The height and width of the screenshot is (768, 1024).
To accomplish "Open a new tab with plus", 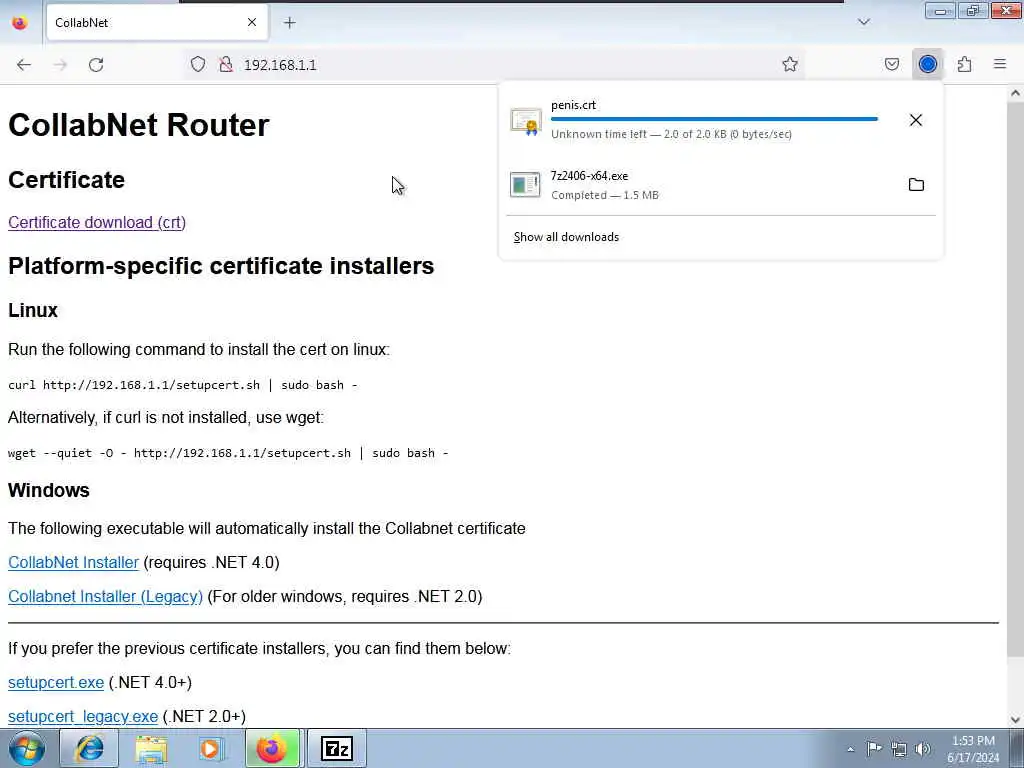I will 289,23.
